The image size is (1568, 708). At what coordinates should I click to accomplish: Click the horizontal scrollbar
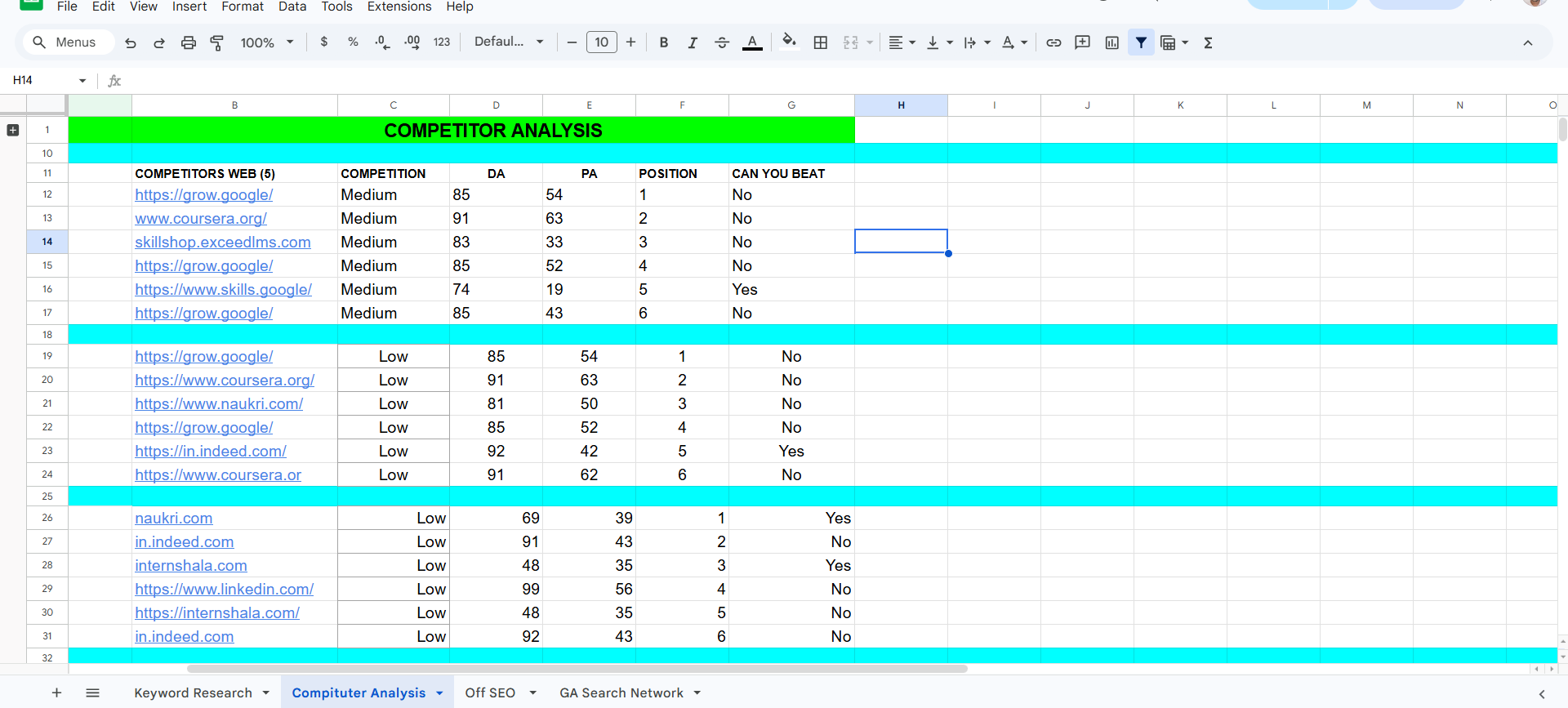click(577, 669)
